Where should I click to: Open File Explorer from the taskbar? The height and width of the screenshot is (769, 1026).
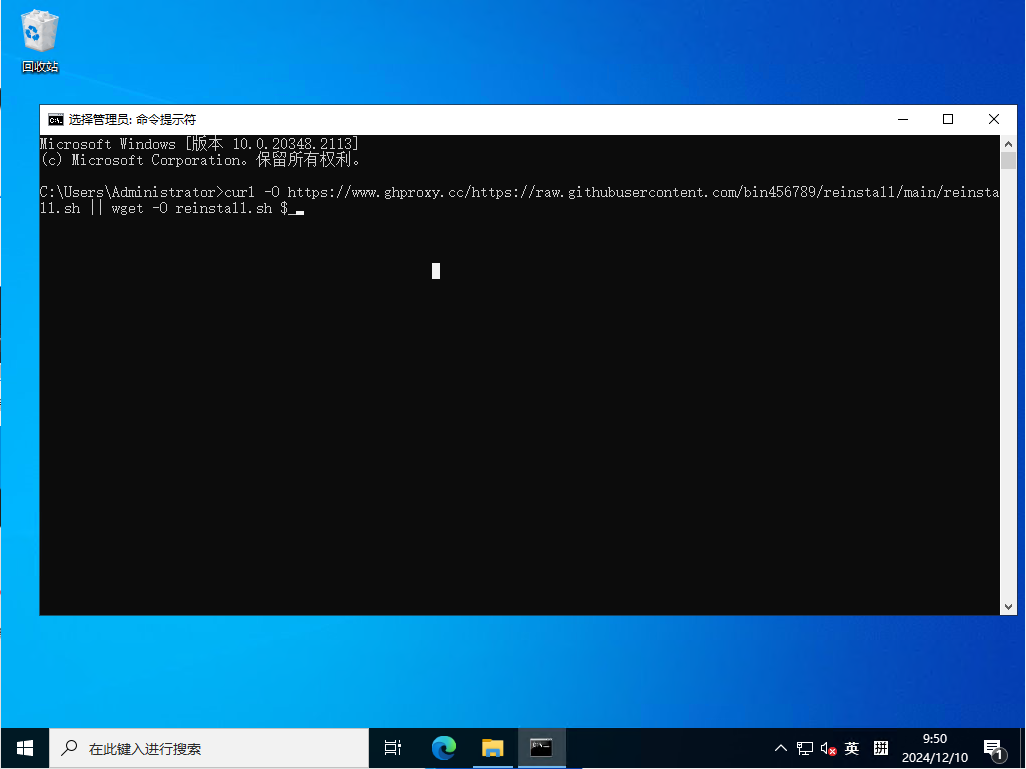point(492,747)
